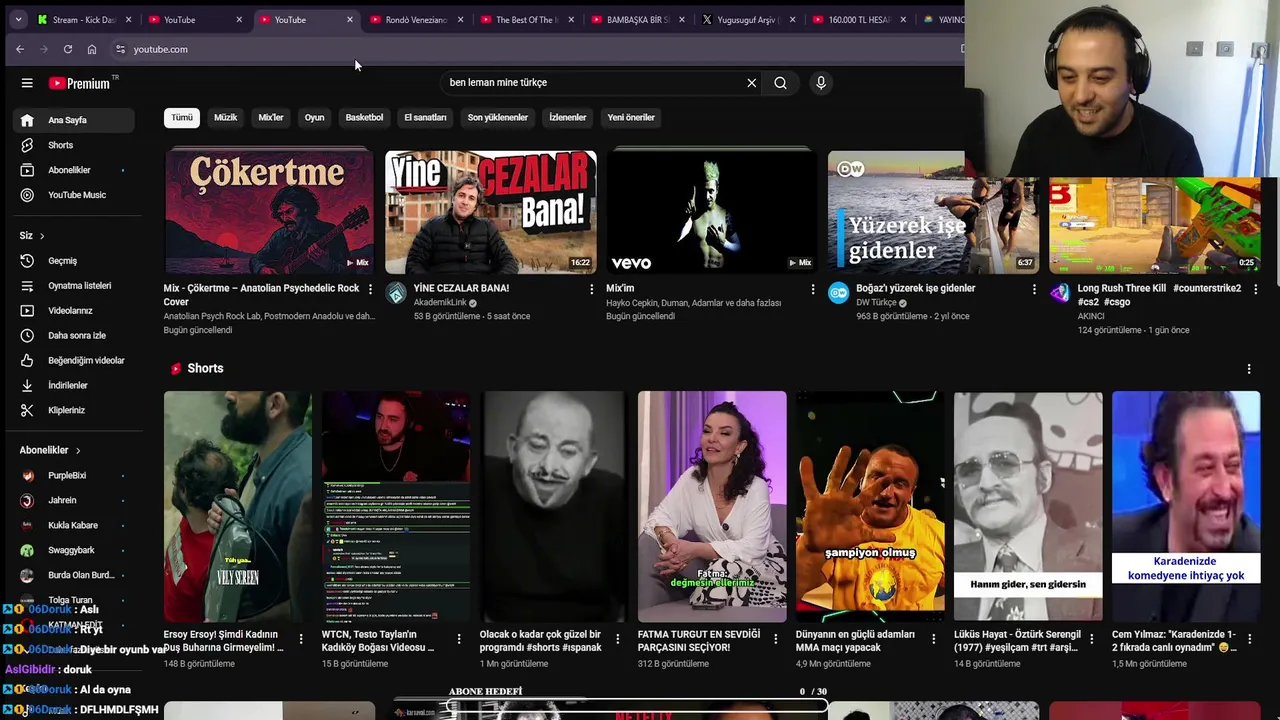Open Beğendiğim videolar in the sidebar

pos(74,360)
